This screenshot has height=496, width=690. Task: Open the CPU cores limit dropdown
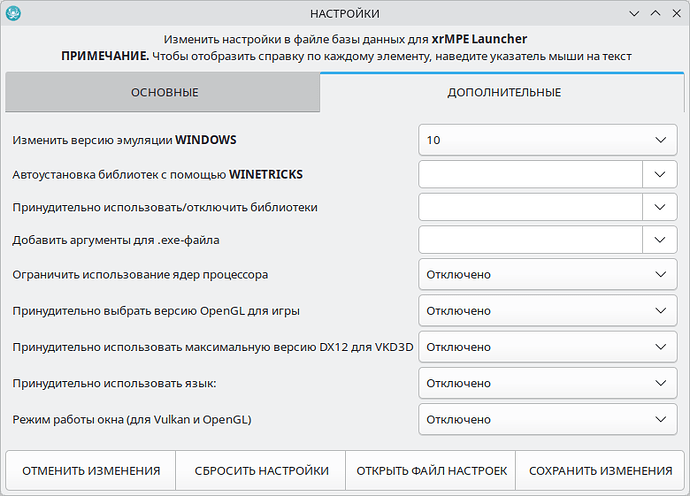pos(546,274)
